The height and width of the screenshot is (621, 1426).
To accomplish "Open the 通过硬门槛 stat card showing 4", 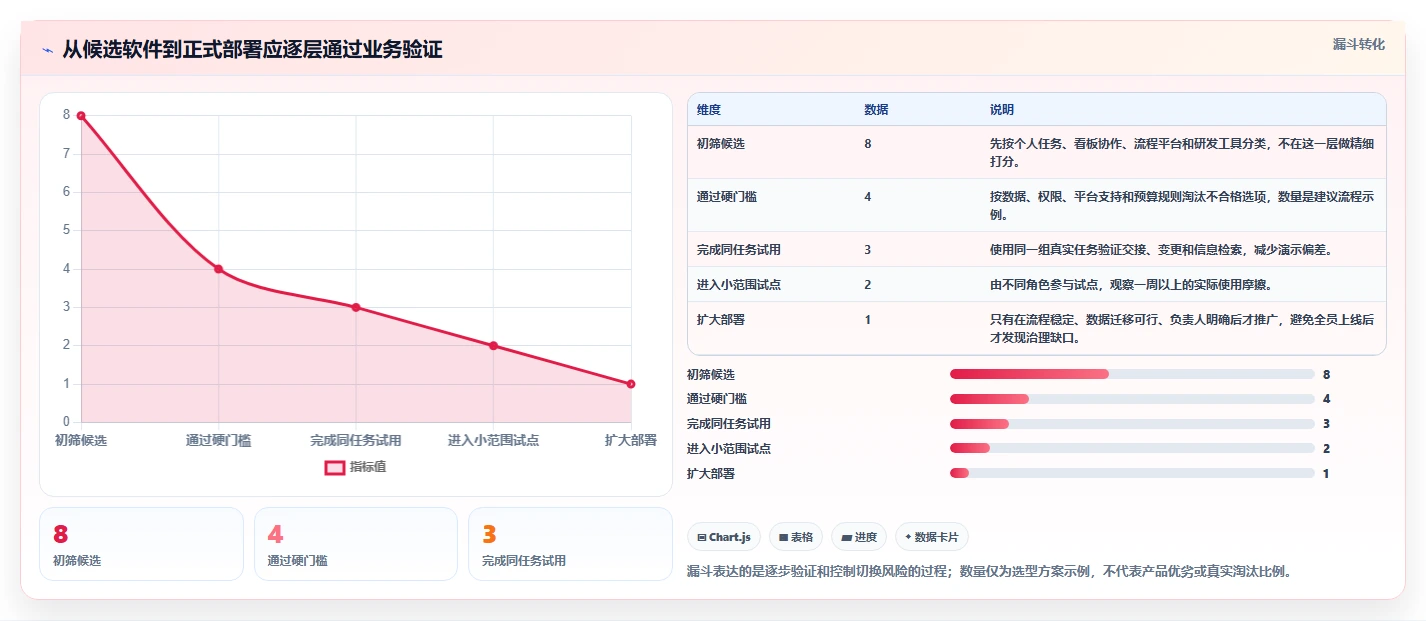I will tap(356, 544).
